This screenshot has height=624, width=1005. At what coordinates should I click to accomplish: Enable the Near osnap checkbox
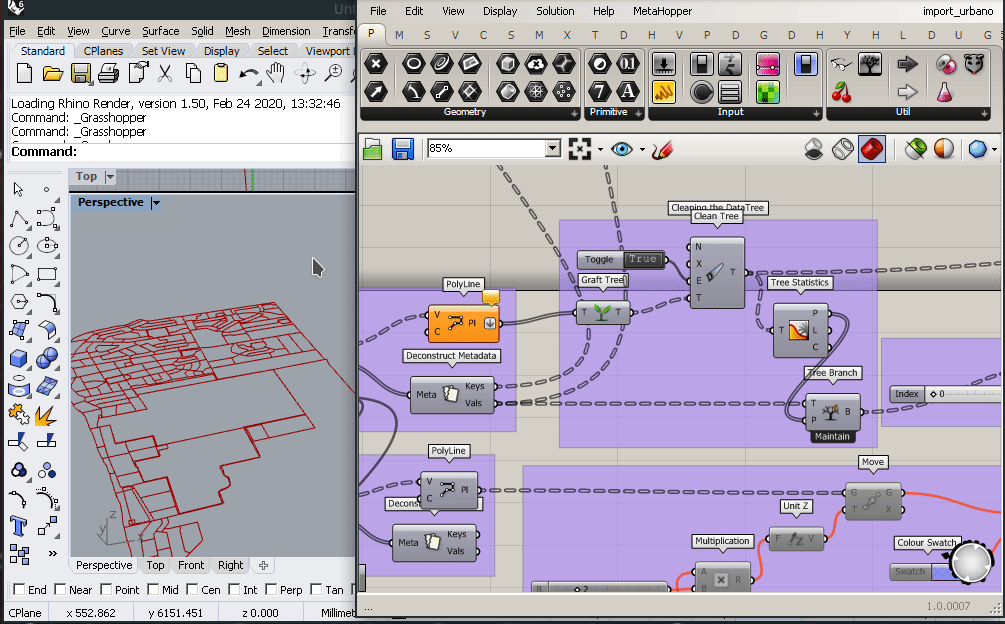tap(60, 589)
